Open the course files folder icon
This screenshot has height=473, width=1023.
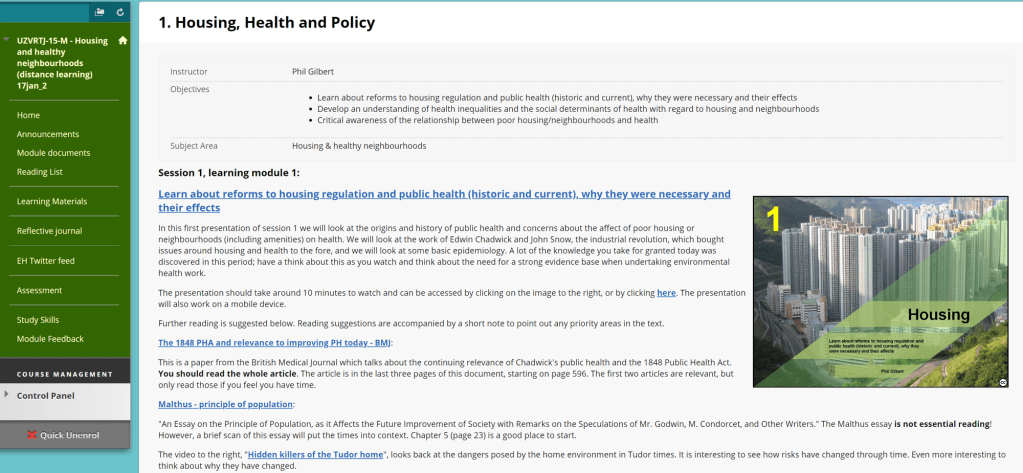pyautogui.click(x=99, y=12)
